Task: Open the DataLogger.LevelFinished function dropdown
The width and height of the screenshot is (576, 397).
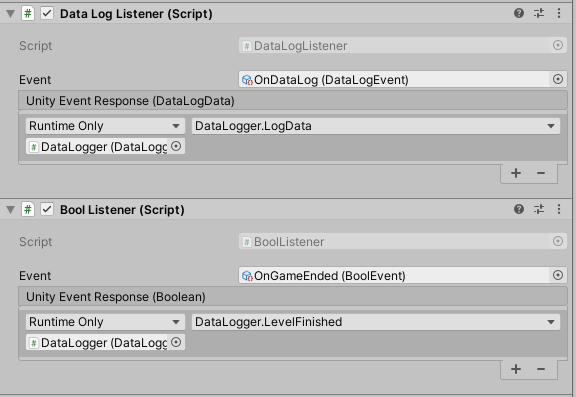Action: (376, 322)
